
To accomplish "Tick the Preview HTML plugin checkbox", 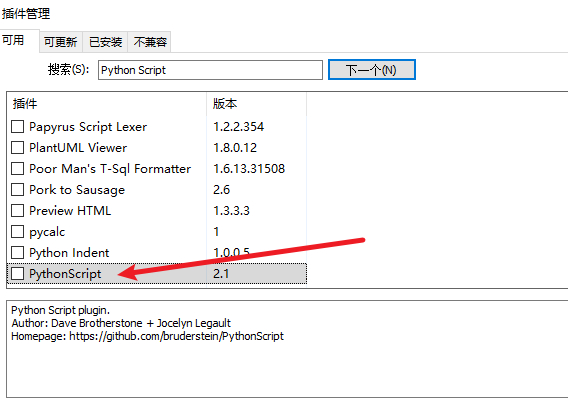I will (17, 211).
